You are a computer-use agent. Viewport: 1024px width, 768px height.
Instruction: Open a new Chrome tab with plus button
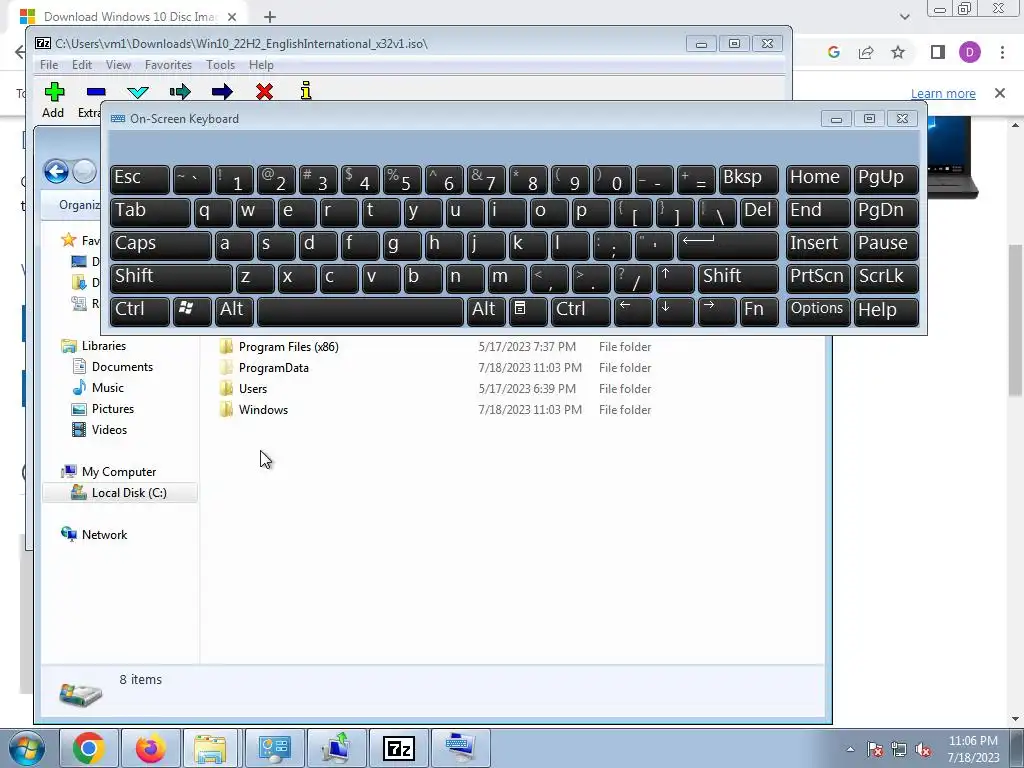[x=270, y=17]
